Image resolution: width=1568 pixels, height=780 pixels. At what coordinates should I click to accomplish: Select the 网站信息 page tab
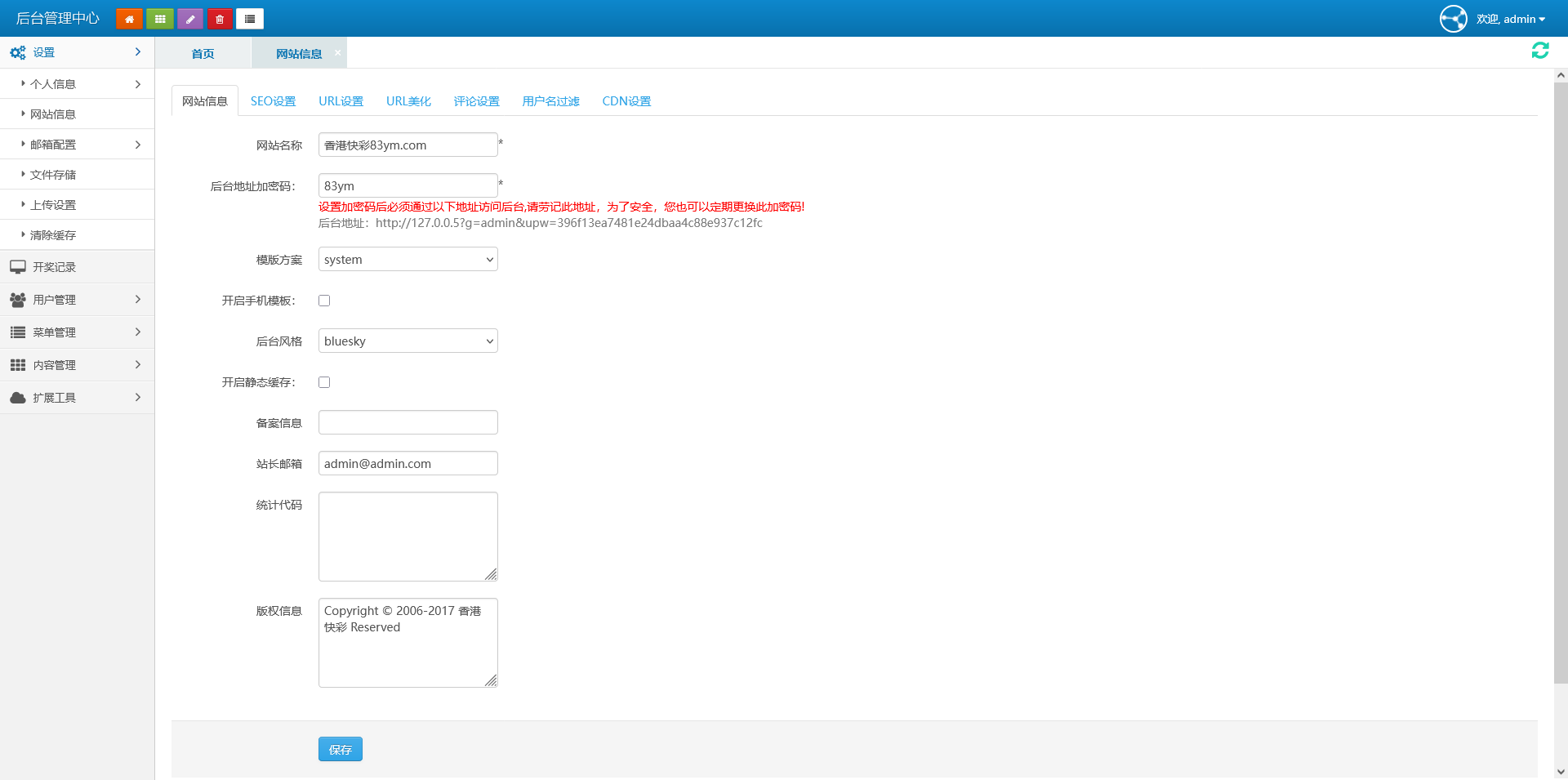pos(299,53)
